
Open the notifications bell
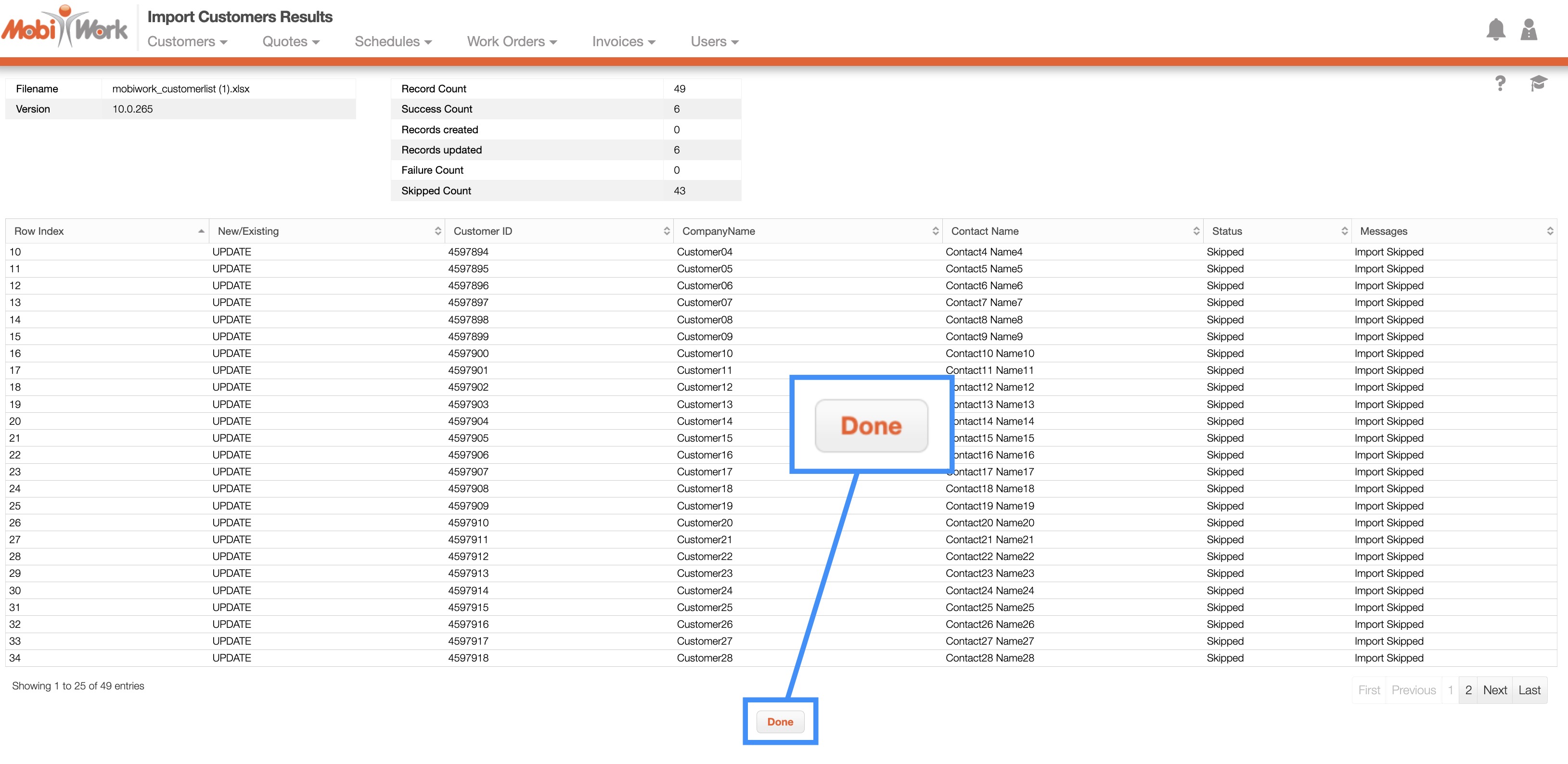click(1495, 29)
